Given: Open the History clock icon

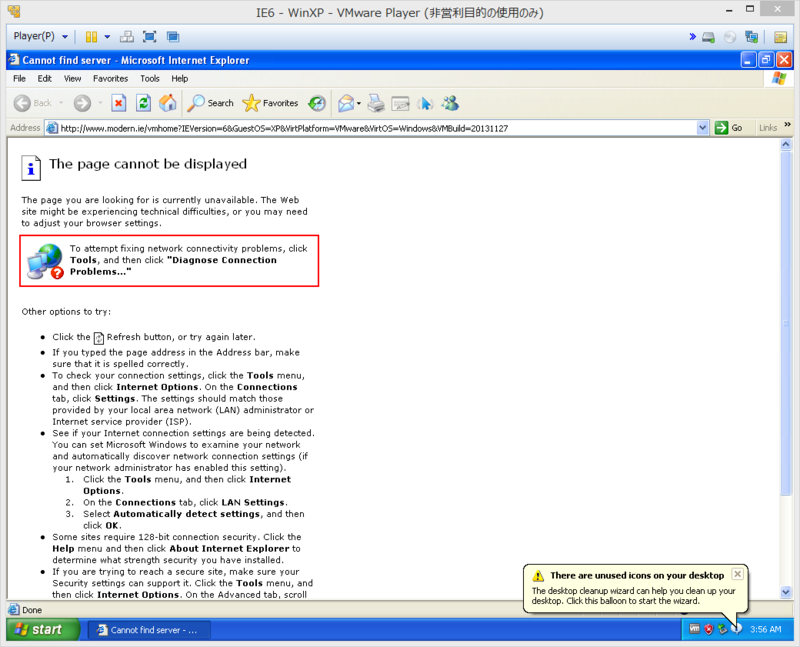Looking at the screenshot, I should 317,103.
